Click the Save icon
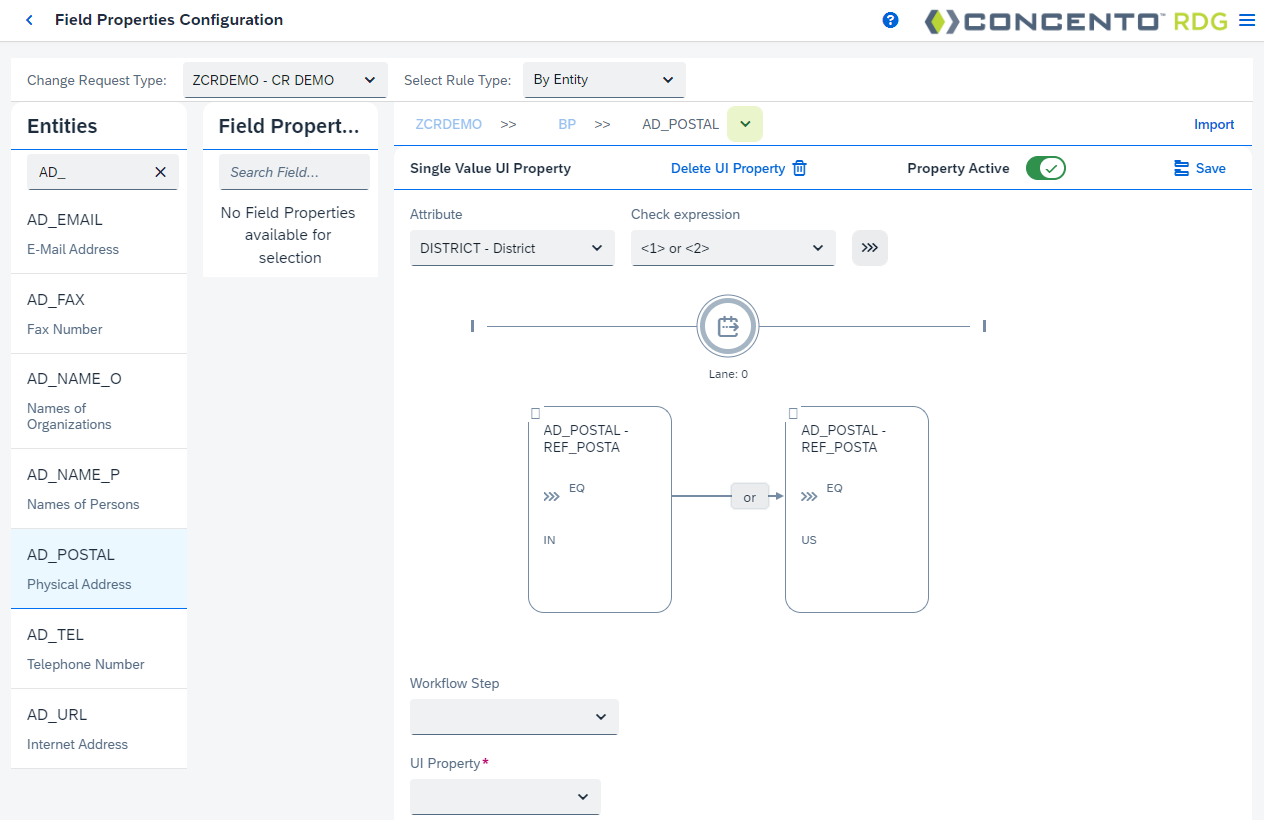This screenshot has height=820, width=1264. [1182, 168]
